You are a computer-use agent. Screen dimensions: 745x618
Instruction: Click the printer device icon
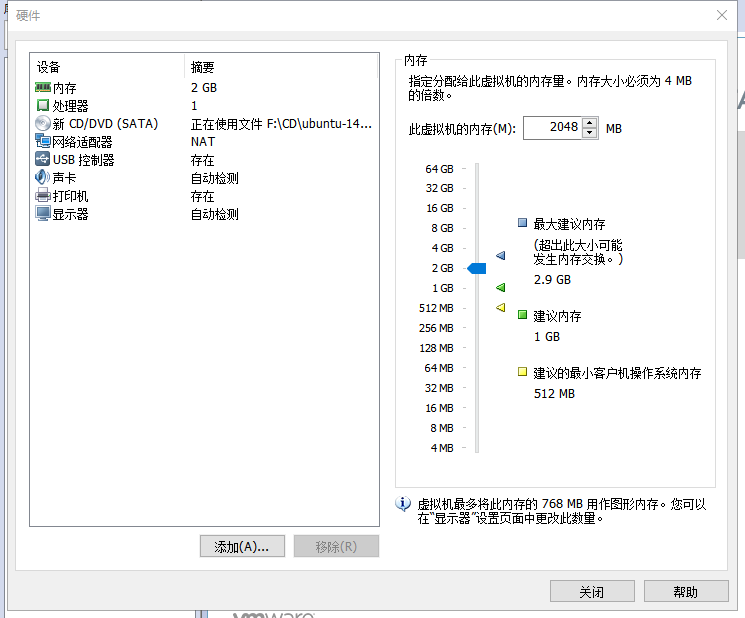[43, 195]
